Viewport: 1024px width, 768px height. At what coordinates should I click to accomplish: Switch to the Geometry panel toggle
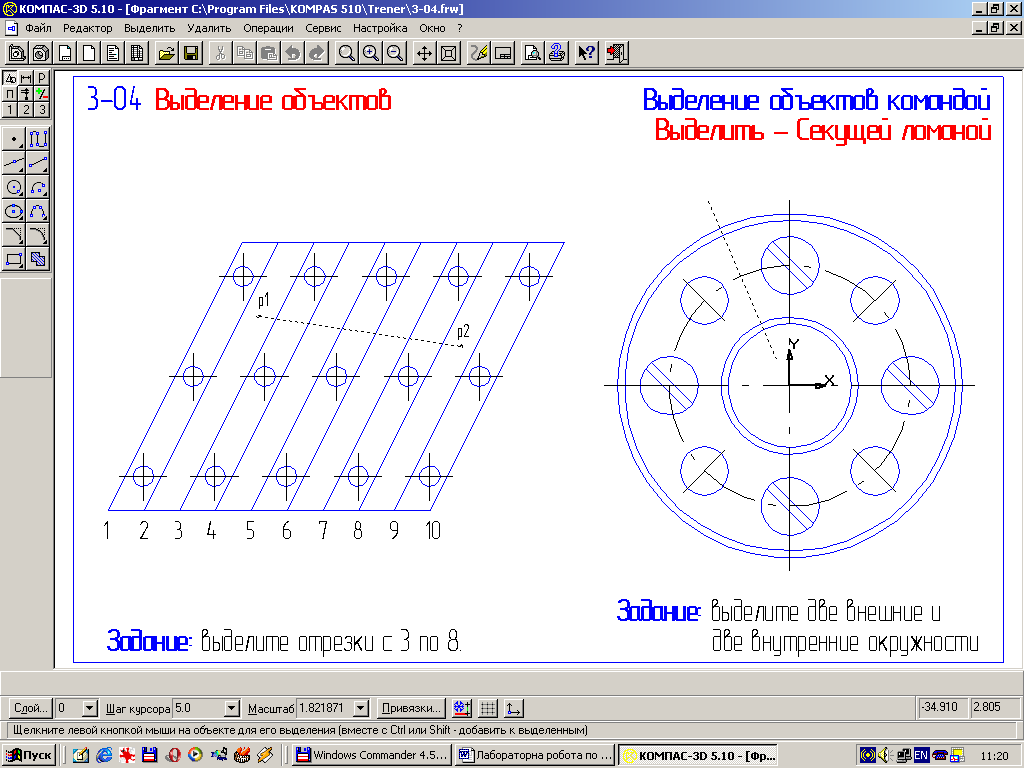[x=10, y=78]
